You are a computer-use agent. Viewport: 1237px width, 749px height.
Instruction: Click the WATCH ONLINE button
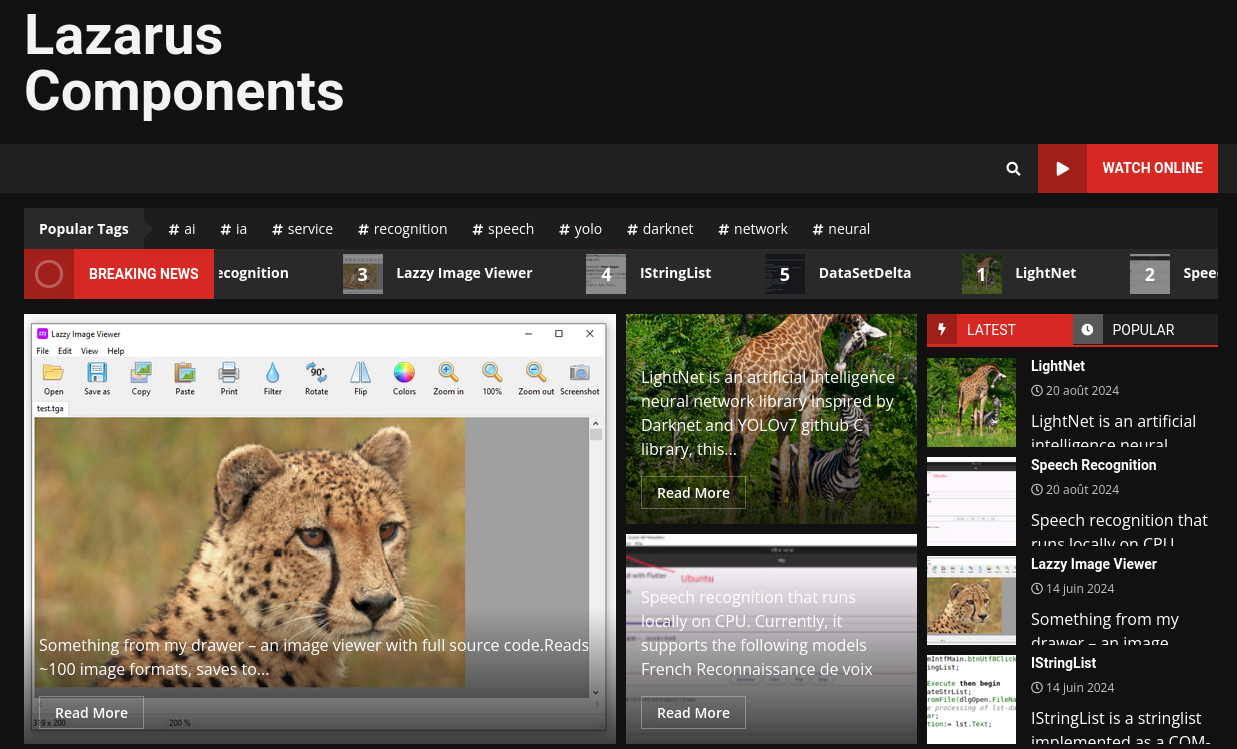tap(1152, 168)
